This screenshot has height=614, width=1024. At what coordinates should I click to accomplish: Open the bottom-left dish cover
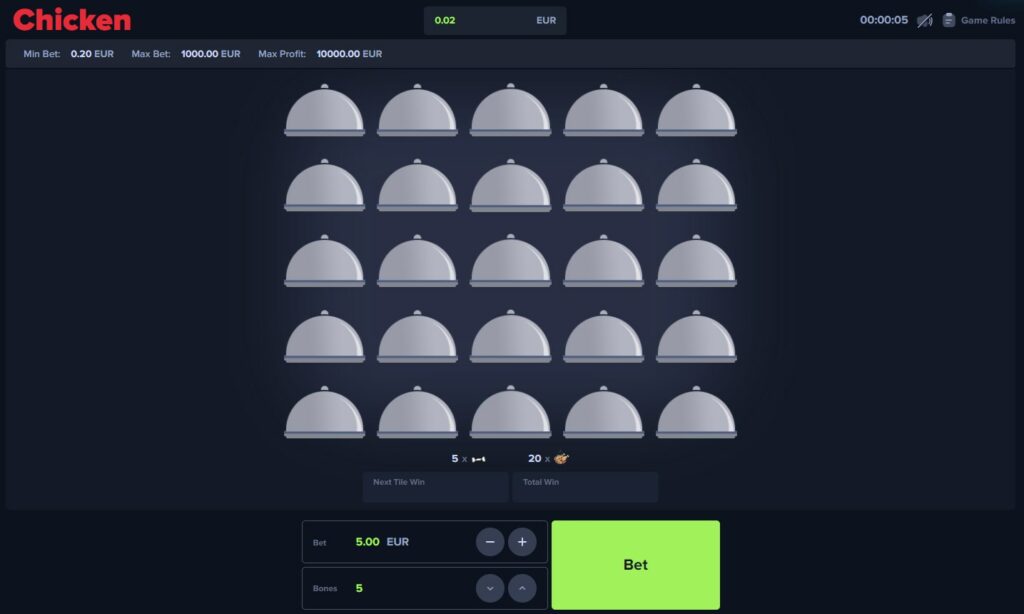[324, 413]
